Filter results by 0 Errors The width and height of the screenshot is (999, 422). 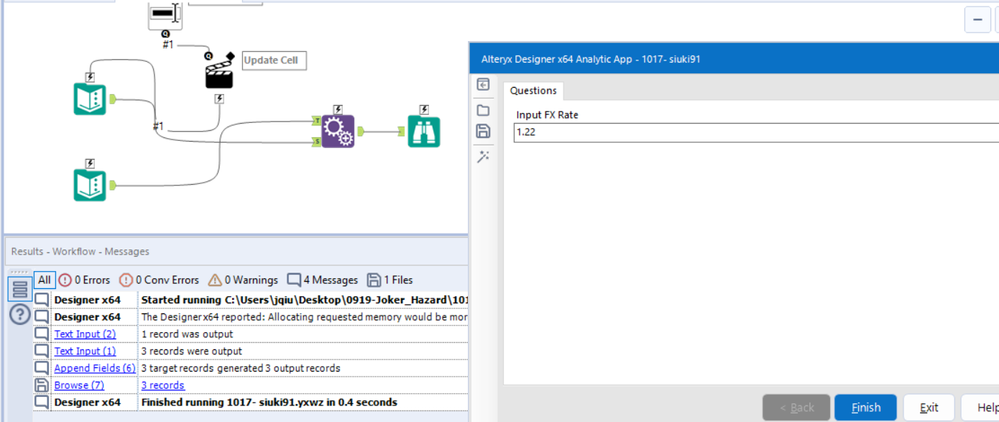pos(84,280)
